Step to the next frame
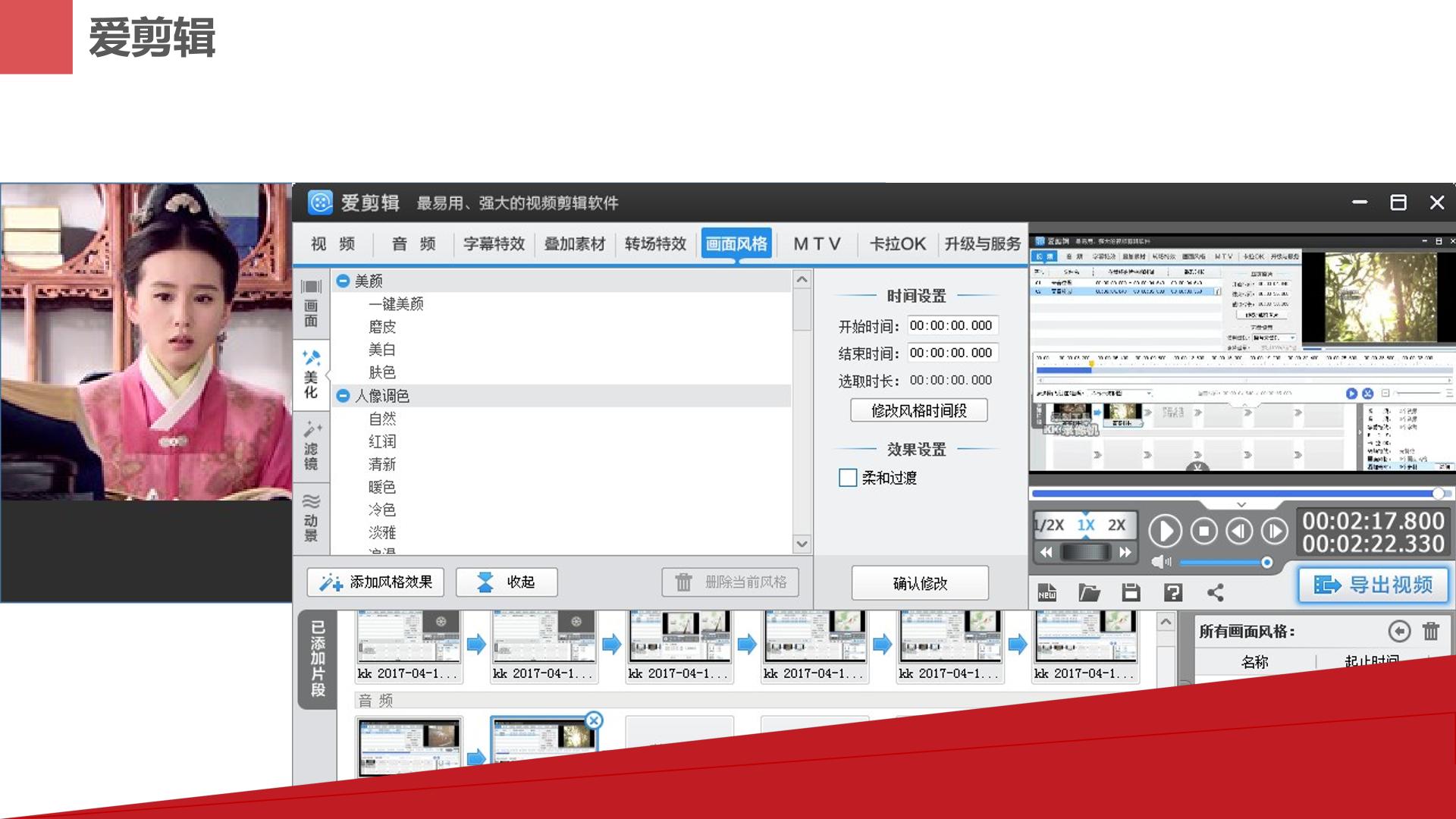 click(x=1275, y=532)
